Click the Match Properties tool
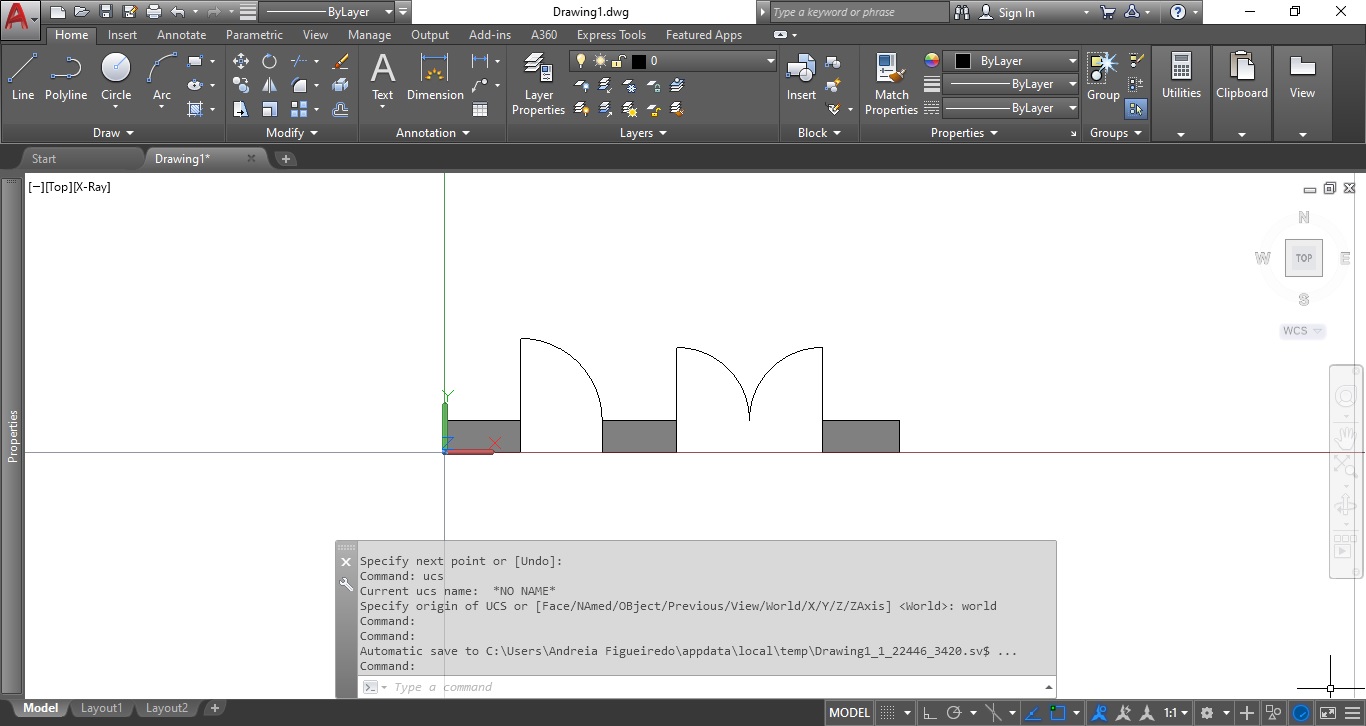The height and width of the screenshot is (726, 1366). pyautogui.click(x=891, y=85)
